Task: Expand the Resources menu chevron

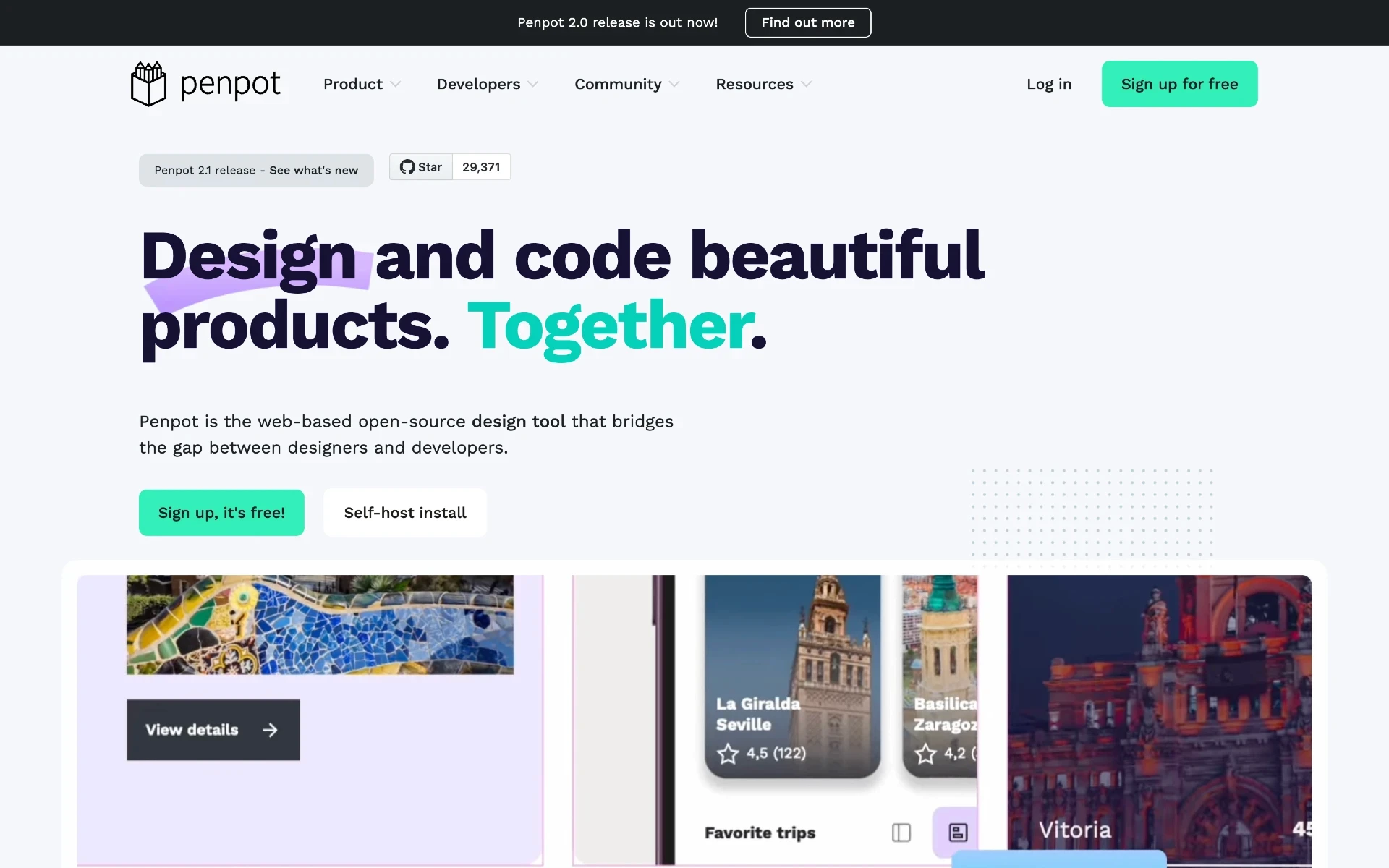Action: coord(806,85)
